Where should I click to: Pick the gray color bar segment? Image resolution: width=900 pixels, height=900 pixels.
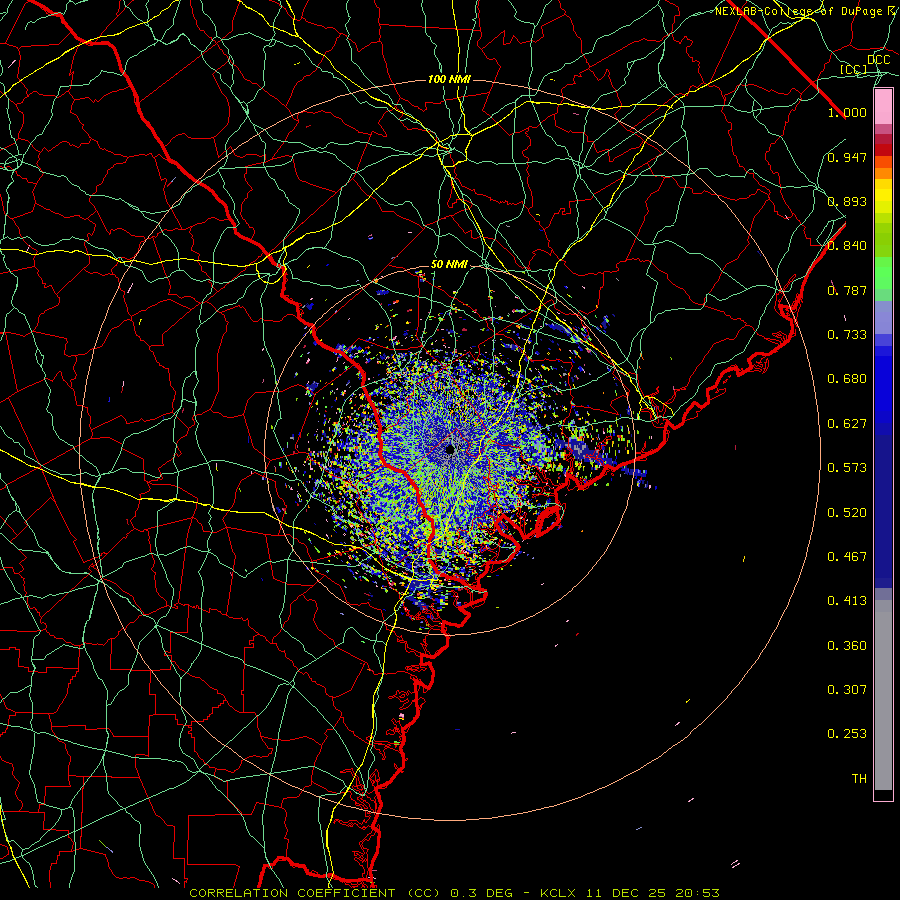(x=883, y=695)
